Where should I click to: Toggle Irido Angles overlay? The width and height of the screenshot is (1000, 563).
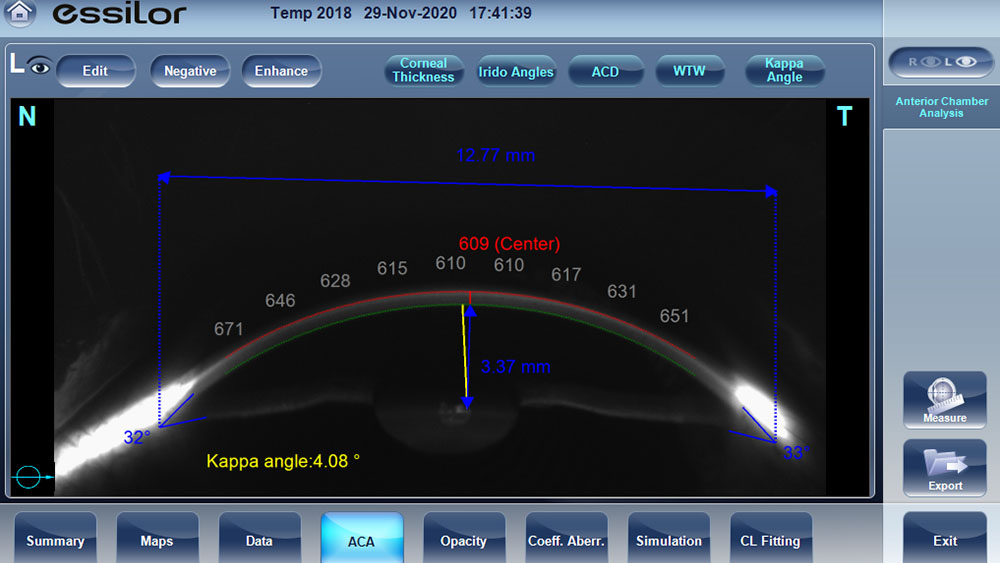pos(516,71)
